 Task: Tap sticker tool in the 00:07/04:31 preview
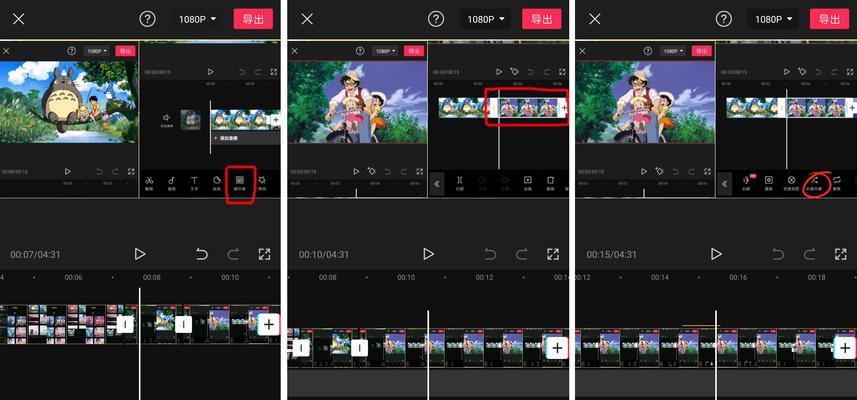(216, 183)
